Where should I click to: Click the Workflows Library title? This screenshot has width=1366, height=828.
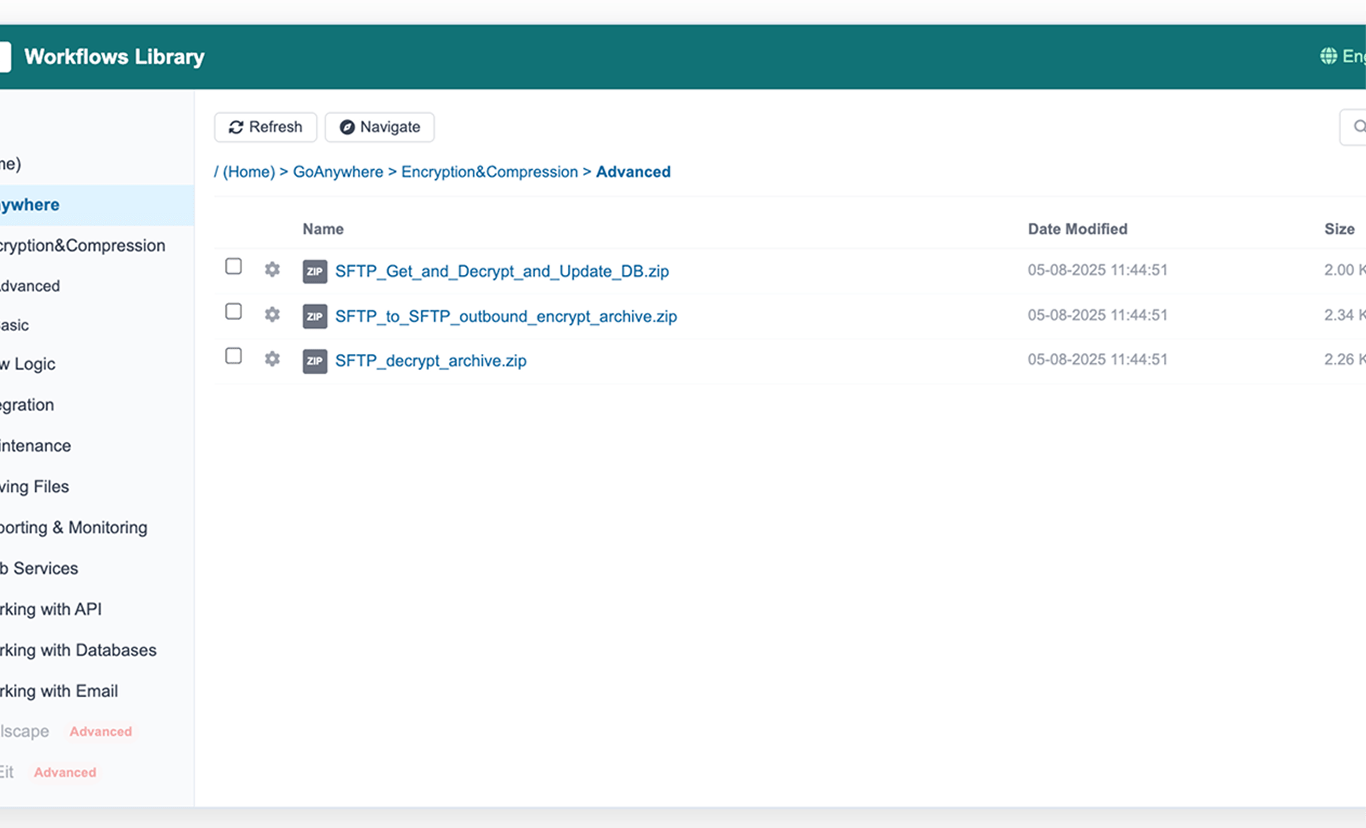point(114,57)
